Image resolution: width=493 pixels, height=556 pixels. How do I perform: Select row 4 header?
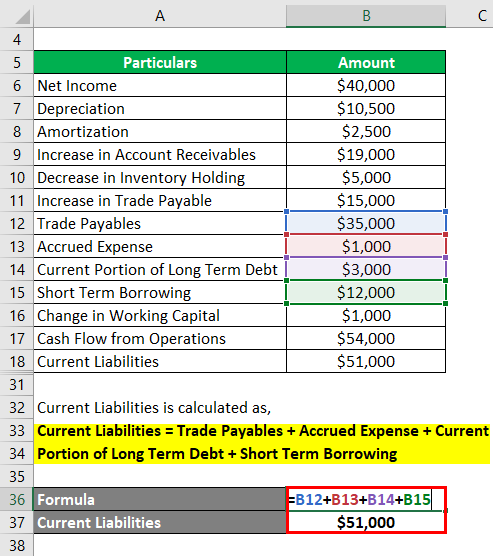pos(17,39)
